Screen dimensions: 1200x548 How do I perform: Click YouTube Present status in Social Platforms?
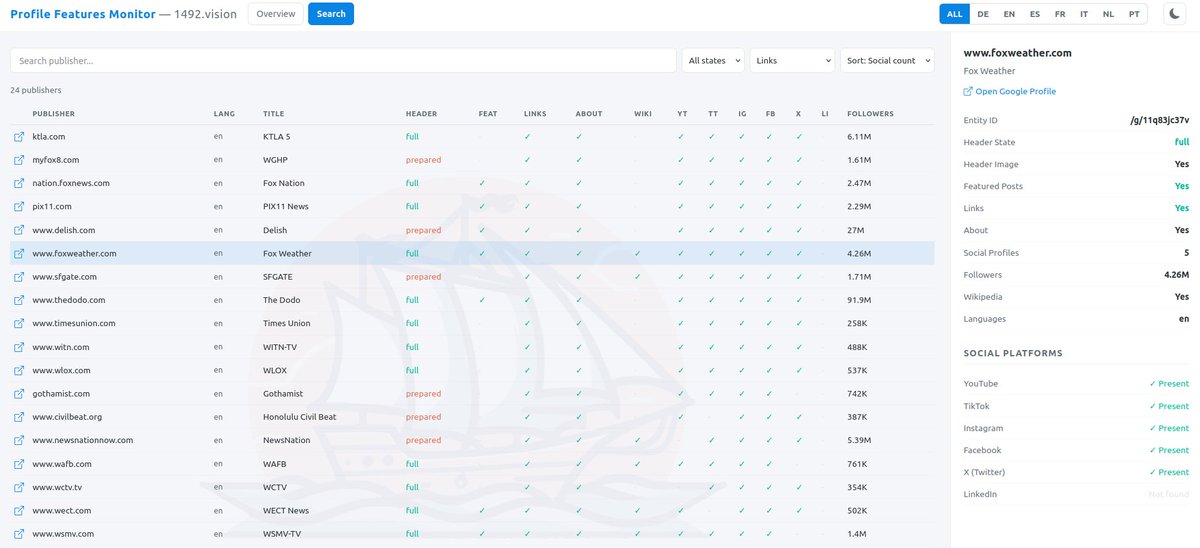[1169, 384]
